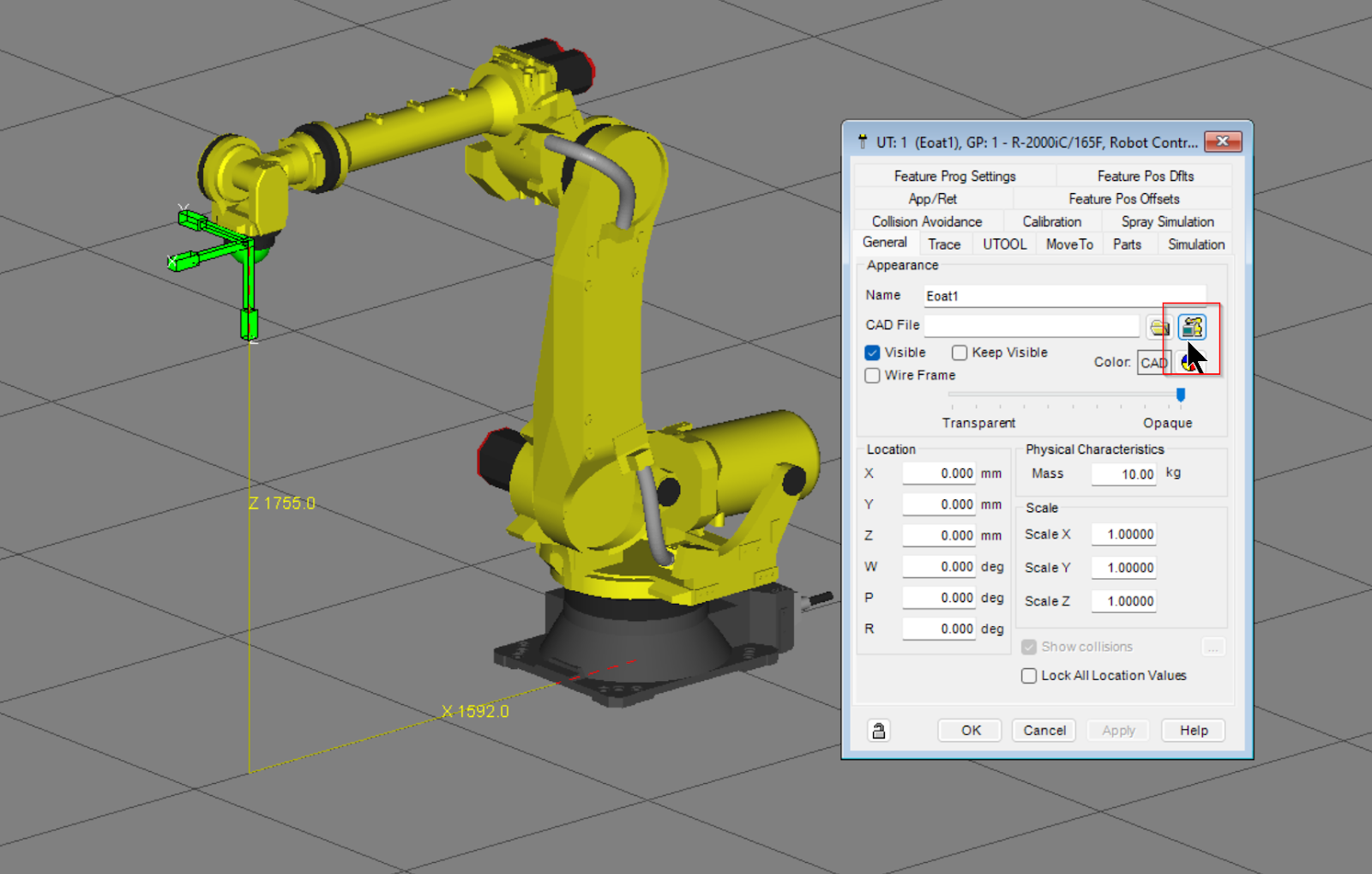This screenshot has height=874, width=1372.
Task: Open the color wheel picker icon
Action: [x=1188, y=363]
